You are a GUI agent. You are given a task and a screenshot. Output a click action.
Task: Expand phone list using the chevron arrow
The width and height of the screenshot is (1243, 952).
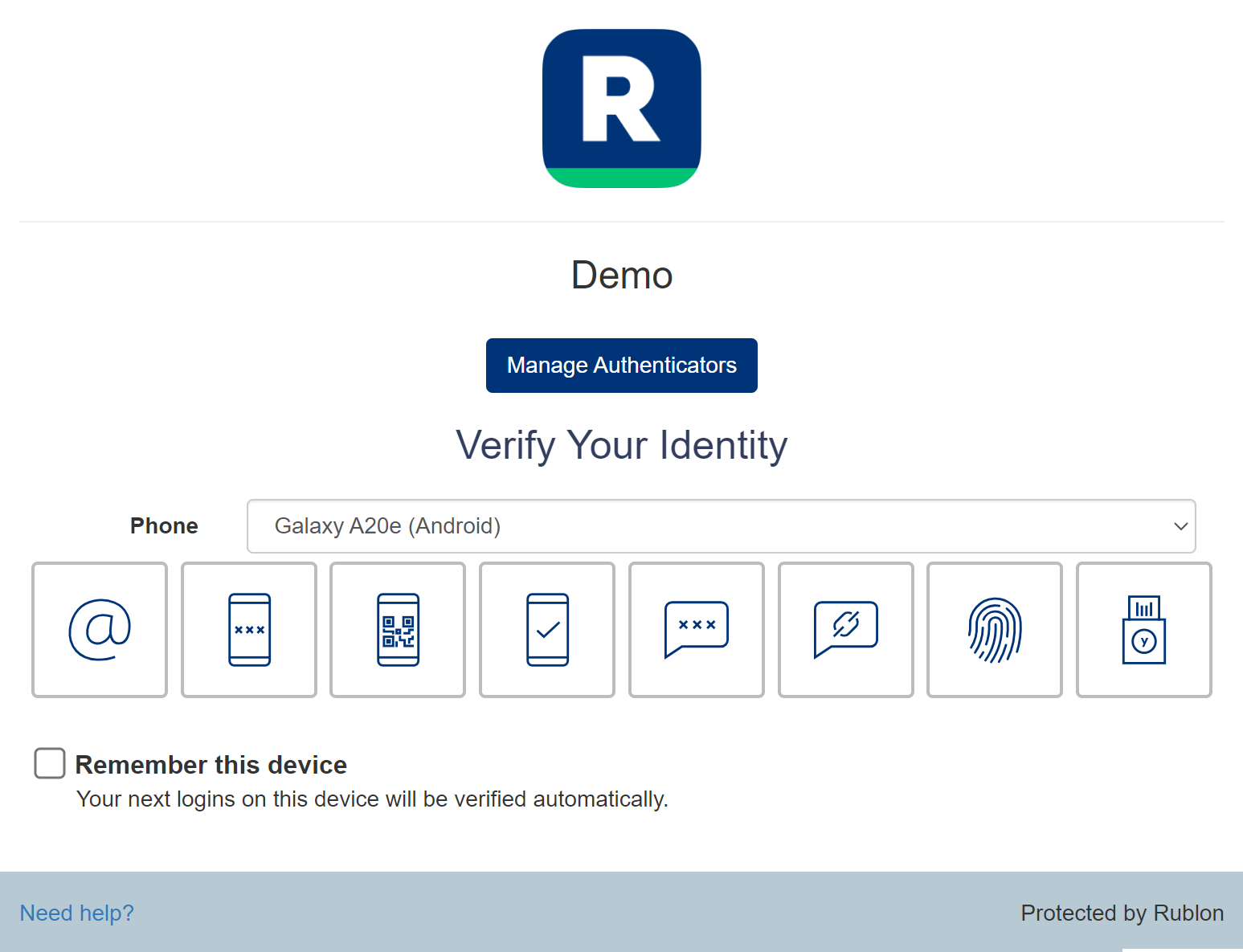click(x=1180, y=526)
